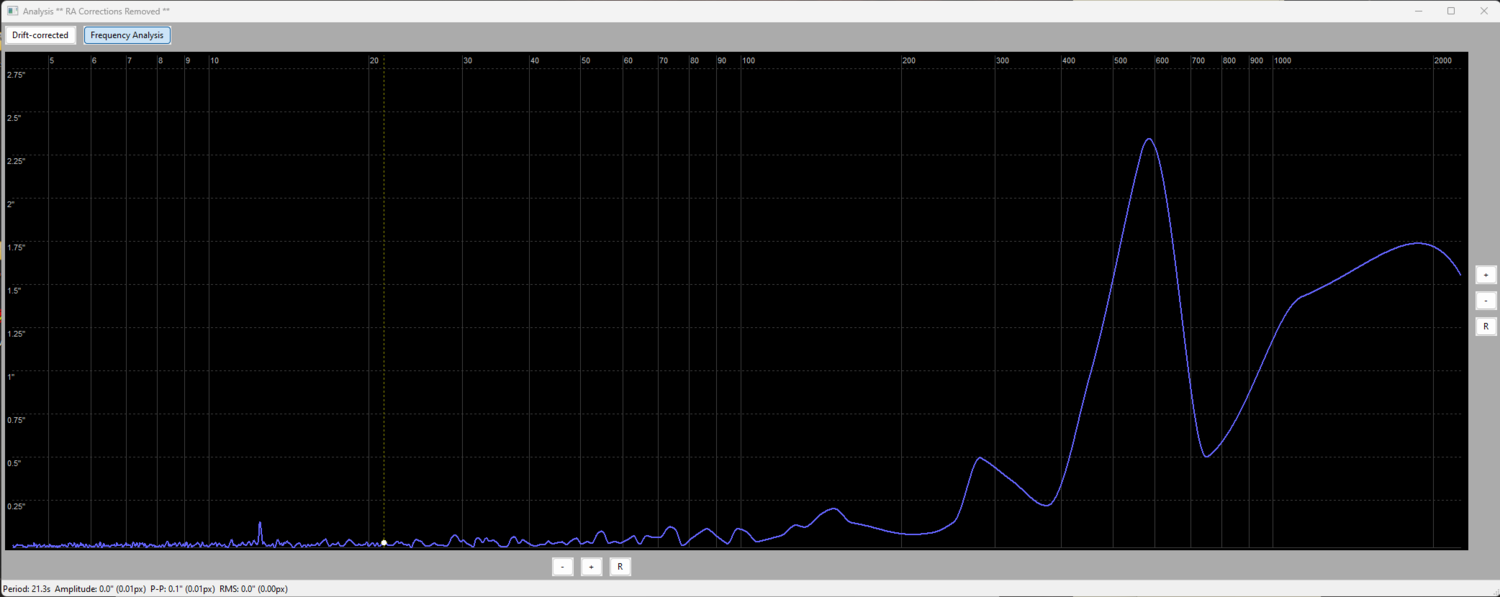The image size is (1500, 597).
Task: Click the white marker dot on the dotted cursor line
Action: click(x=383, y=542)
